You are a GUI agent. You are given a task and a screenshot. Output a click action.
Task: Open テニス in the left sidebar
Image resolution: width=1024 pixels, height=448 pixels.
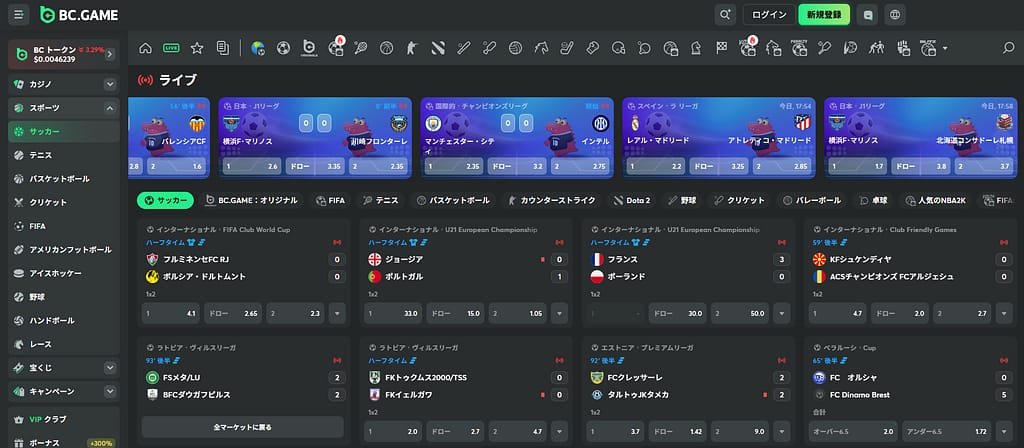click(64, 155)
